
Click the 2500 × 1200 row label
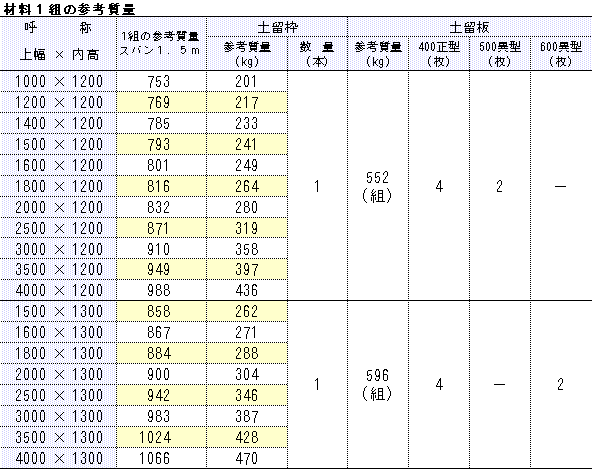[58, 228]
